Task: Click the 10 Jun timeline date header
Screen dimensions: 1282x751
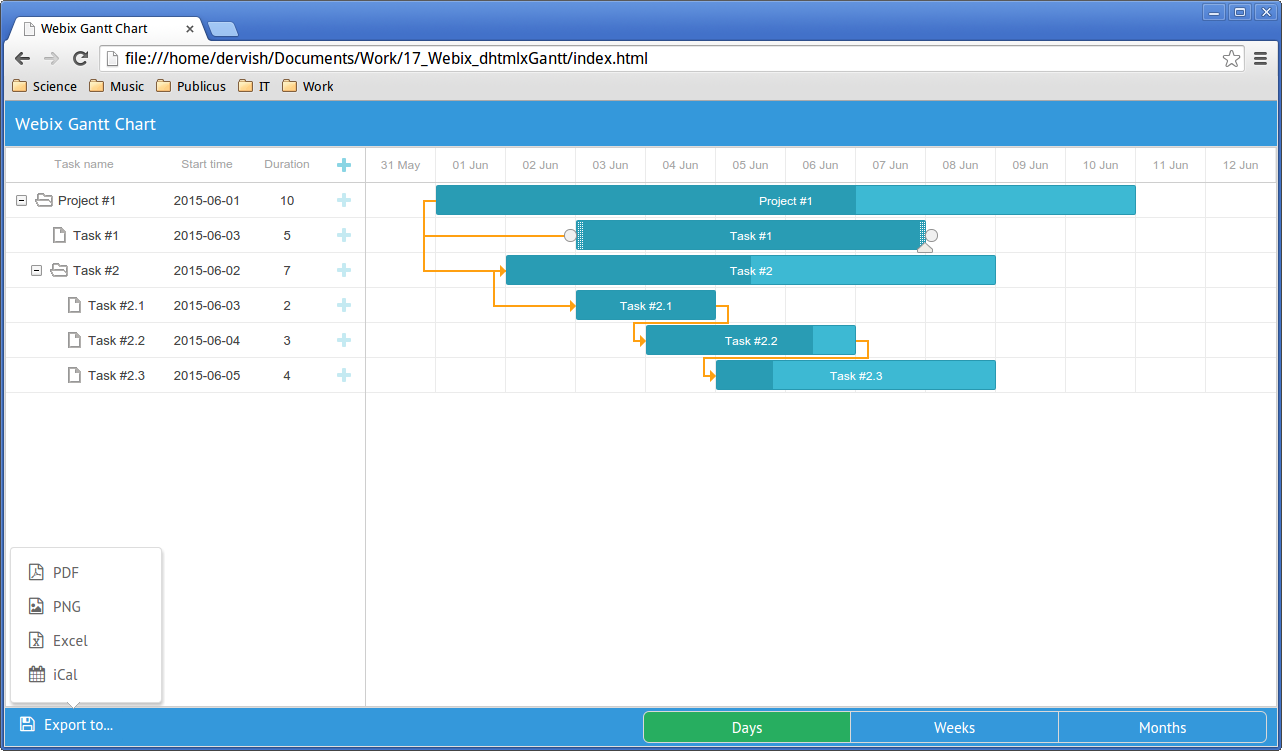Action: pos(1101,165)
